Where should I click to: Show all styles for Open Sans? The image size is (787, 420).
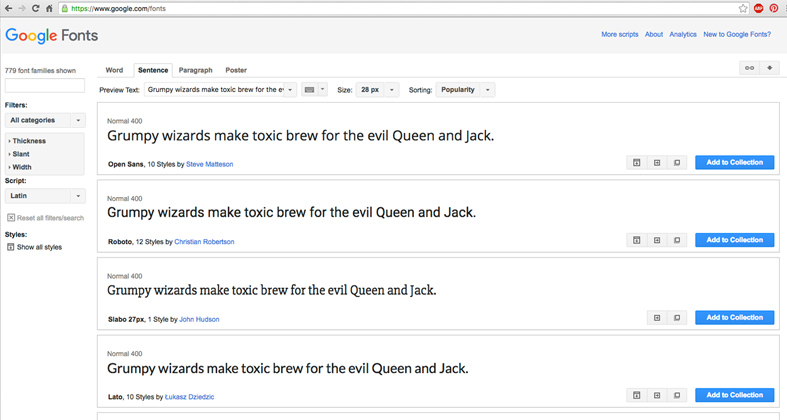pyautogui.click(x=636, y=163)
